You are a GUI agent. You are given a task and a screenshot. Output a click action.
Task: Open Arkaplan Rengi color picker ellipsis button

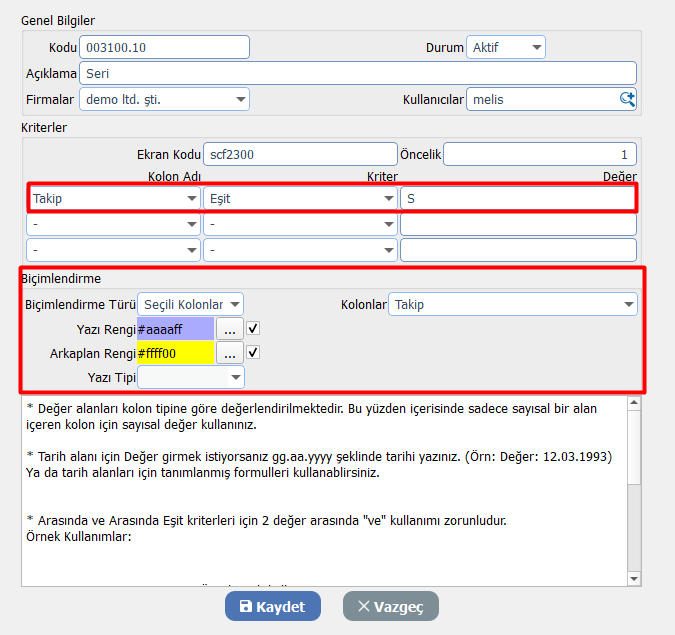click(x=230, y=353)
